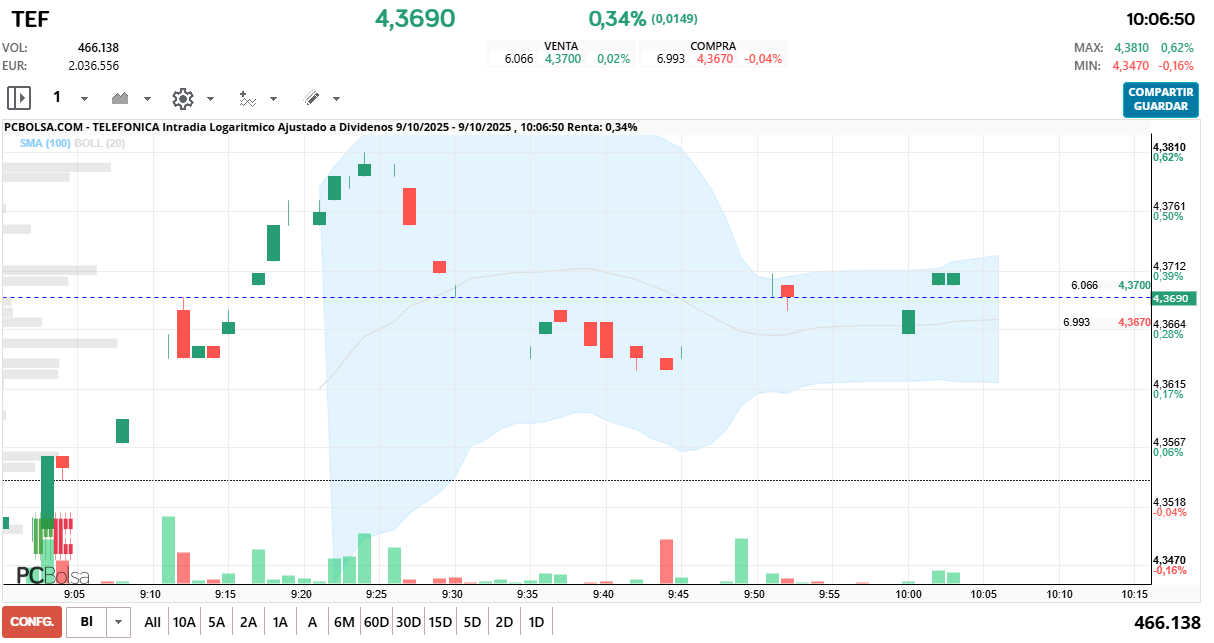Expand dropdown arrow next to BI
This screenshot has height=643, width=1214.
click(x=119, y=622)
